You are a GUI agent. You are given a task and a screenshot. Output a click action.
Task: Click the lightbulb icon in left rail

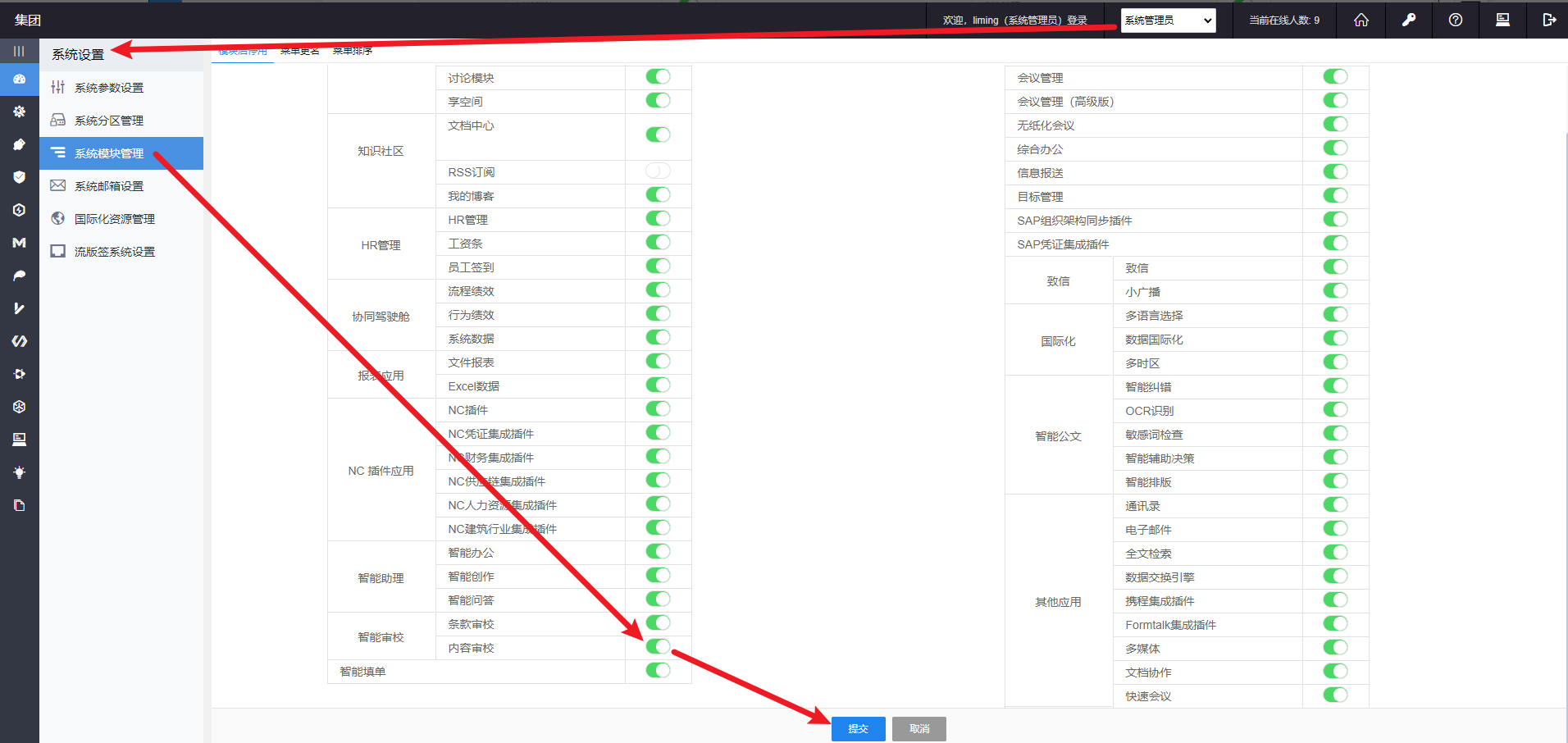pos(19,472)
